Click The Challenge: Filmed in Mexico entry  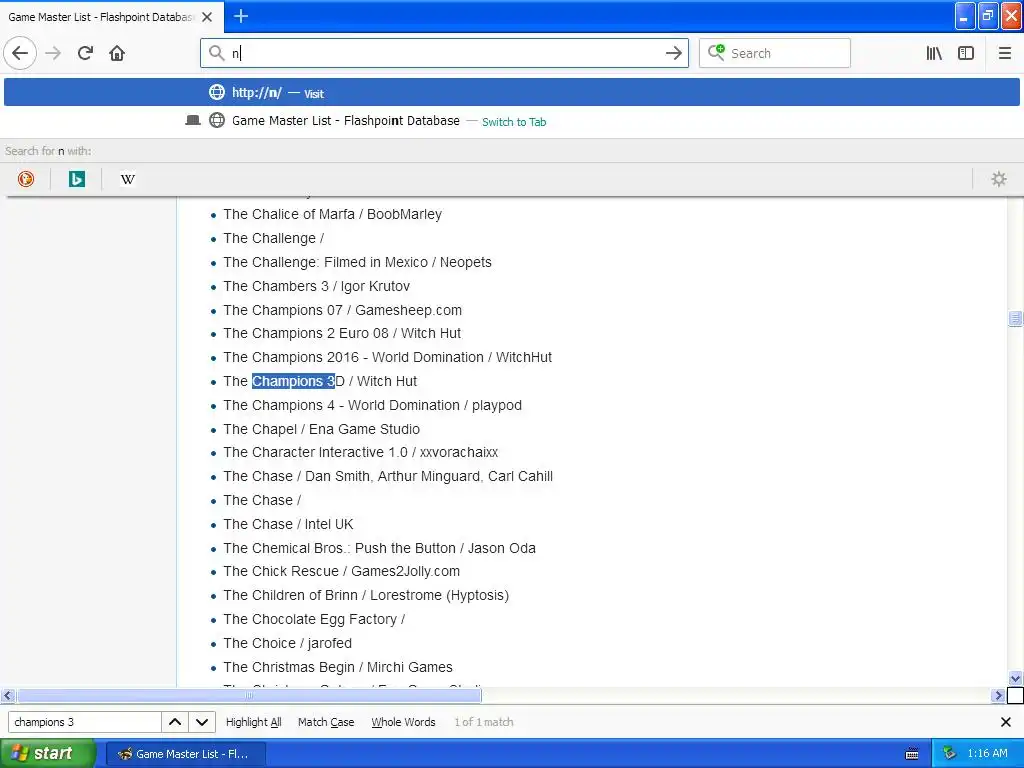357,262
